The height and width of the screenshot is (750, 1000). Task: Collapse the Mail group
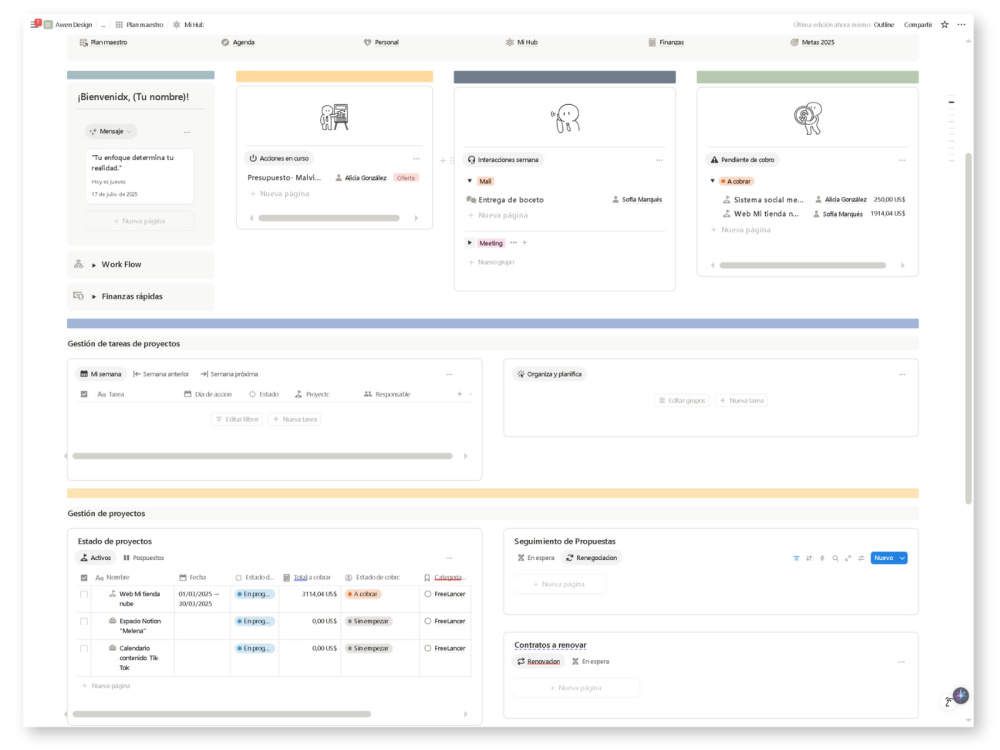(x=470, y=181)
